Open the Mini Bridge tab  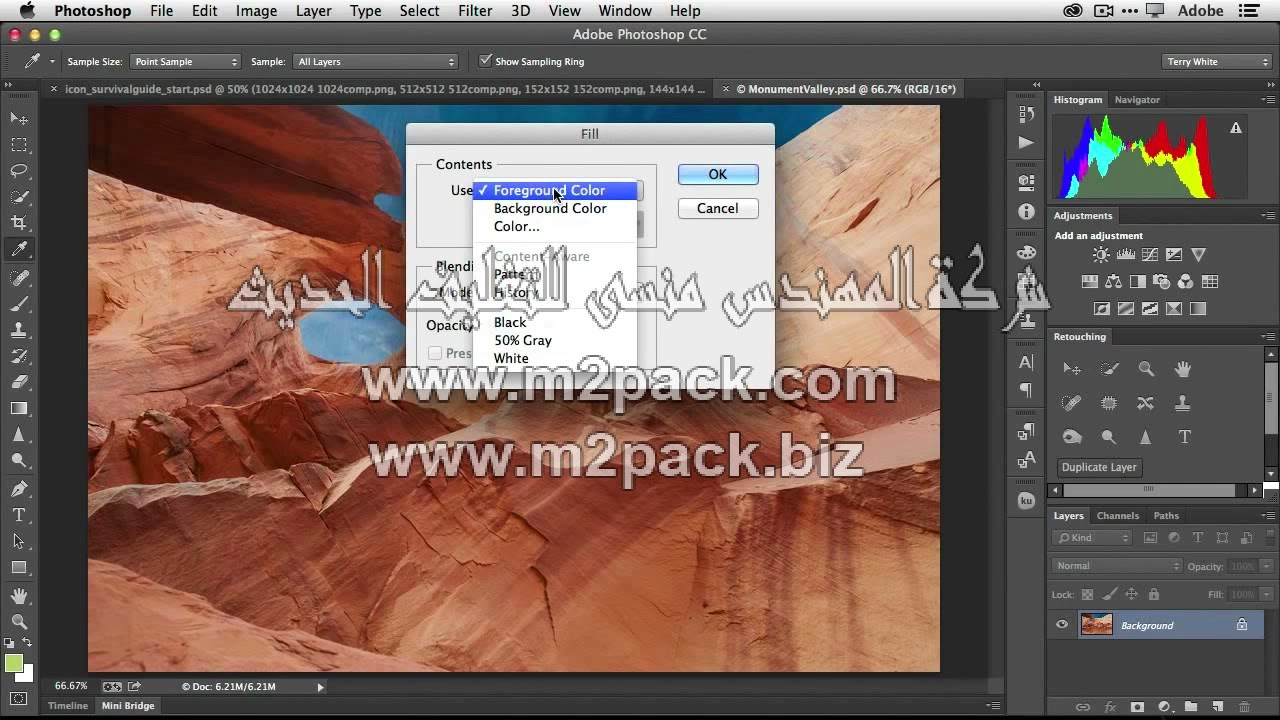tap(128, 706)
